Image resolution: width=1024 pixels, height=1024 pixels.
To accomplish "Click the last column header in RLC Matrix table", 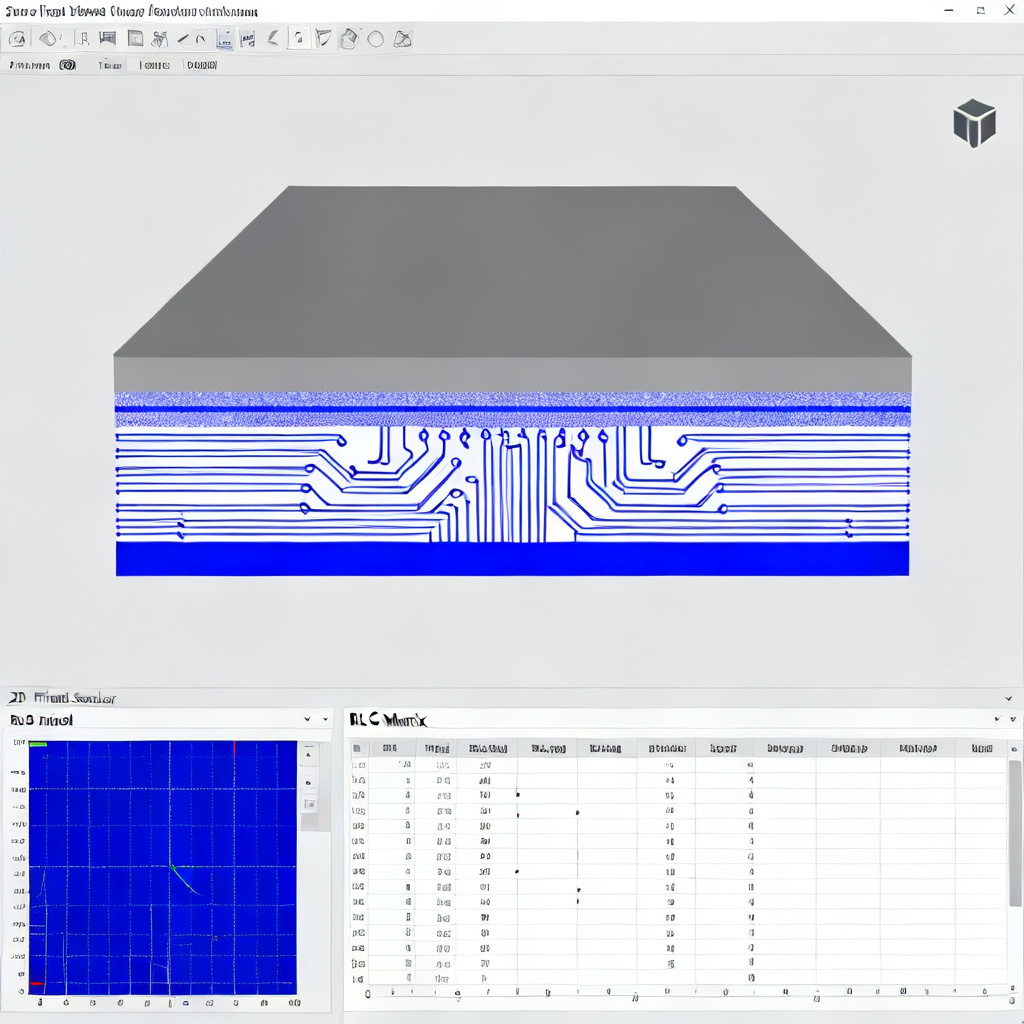I will coord(982,748).
